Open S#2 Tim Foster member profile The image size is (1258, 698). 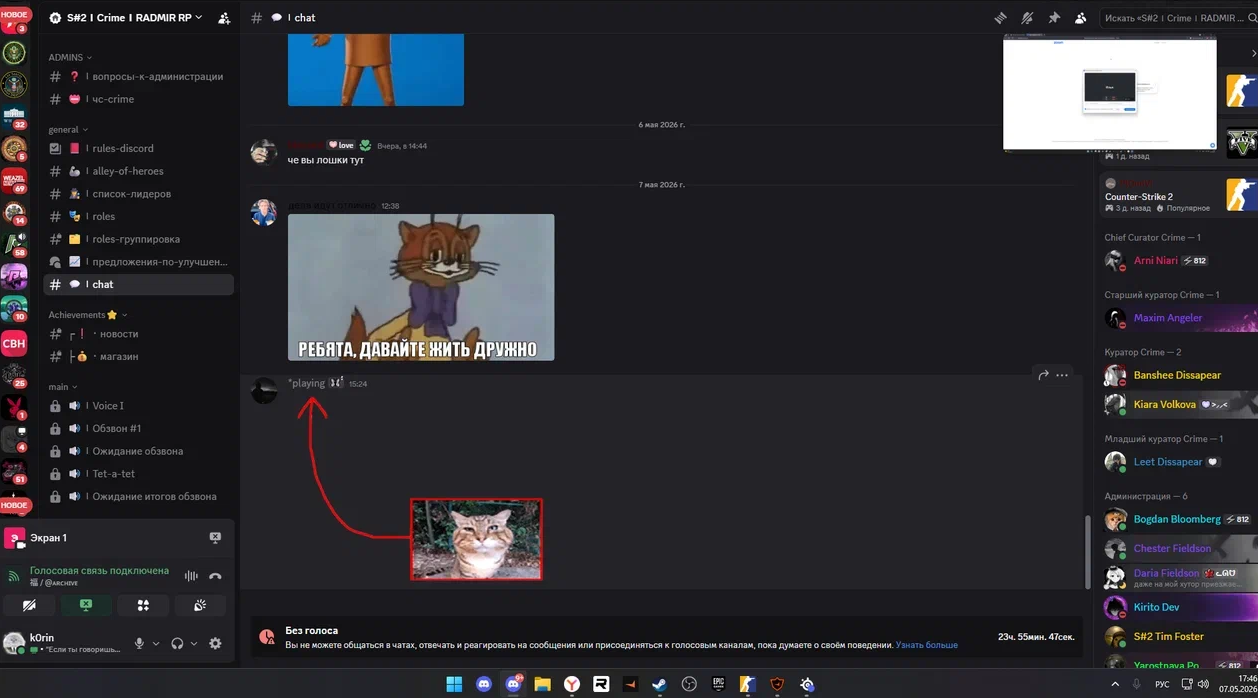click(1178, 636)
